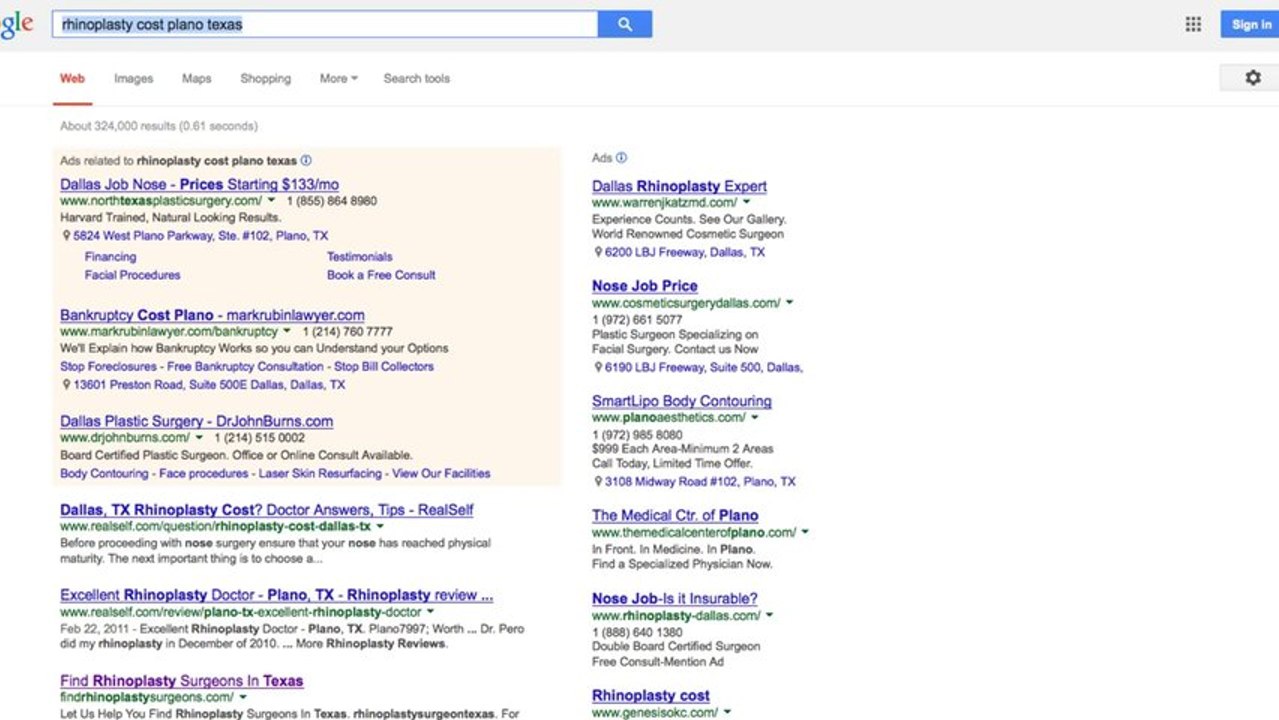Expand arrow next to warrenjkatzmd.com URL

click(x=746, y=203)
